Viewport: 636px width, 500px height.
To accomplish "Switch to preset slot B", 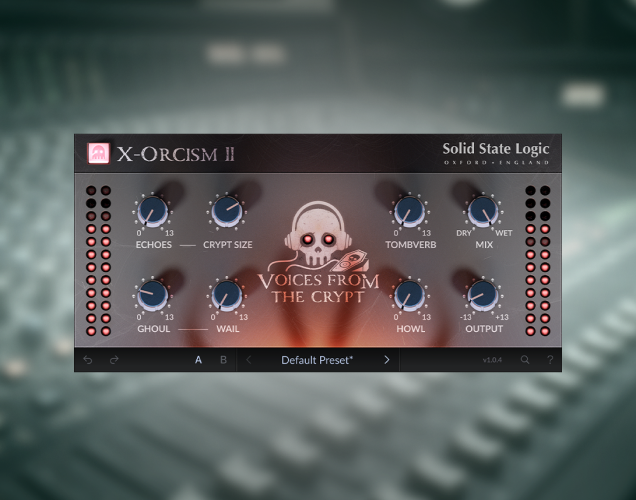I will 223,360.
